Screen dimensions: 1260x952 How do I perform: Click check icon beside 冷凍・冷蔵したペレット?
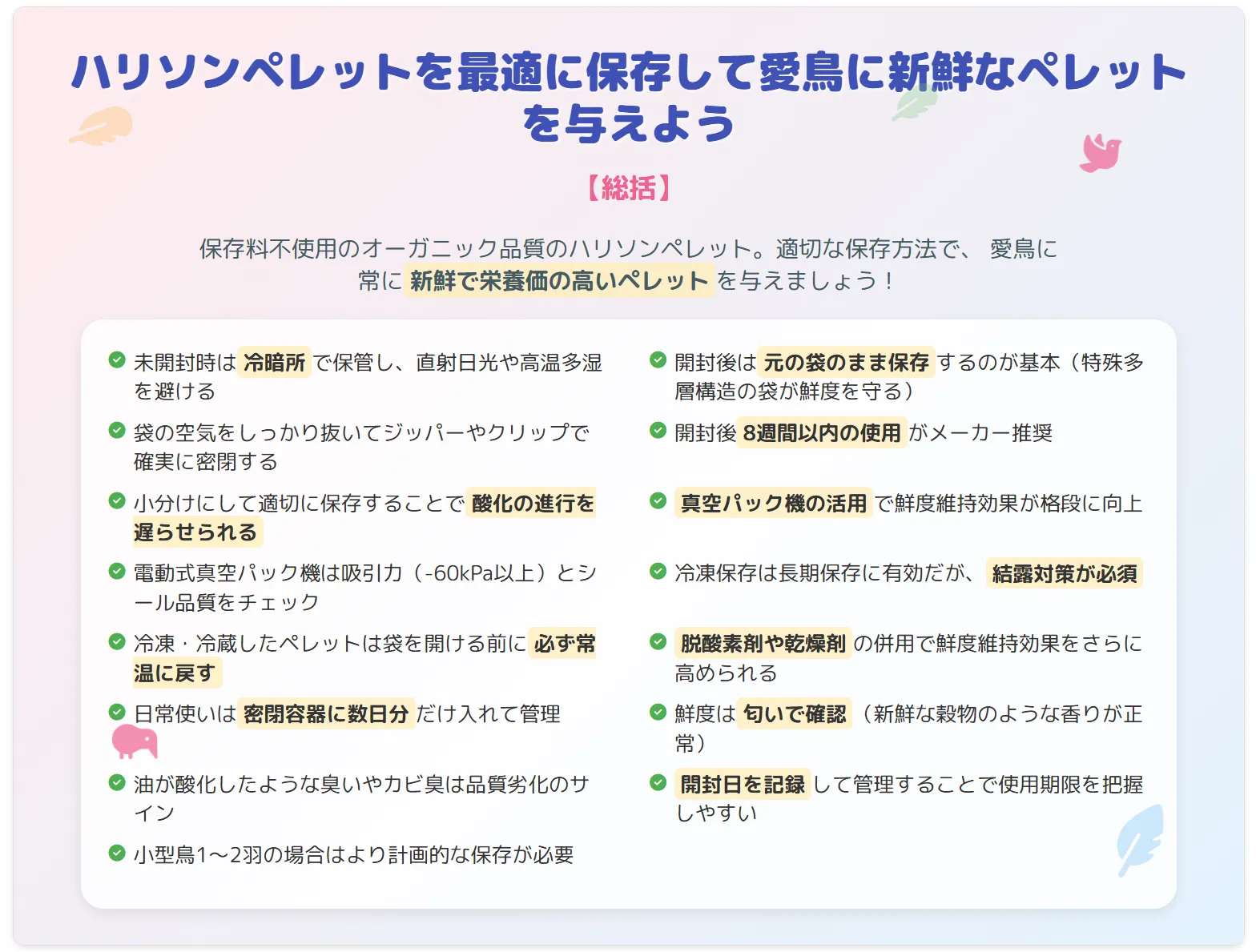tap(117, 641)
